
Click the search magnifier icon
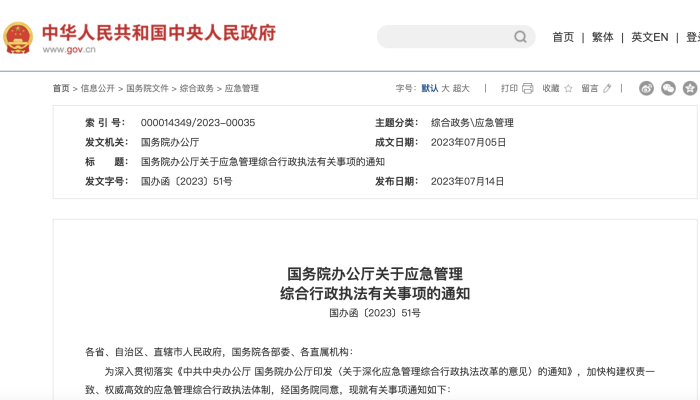coord(521,37)
